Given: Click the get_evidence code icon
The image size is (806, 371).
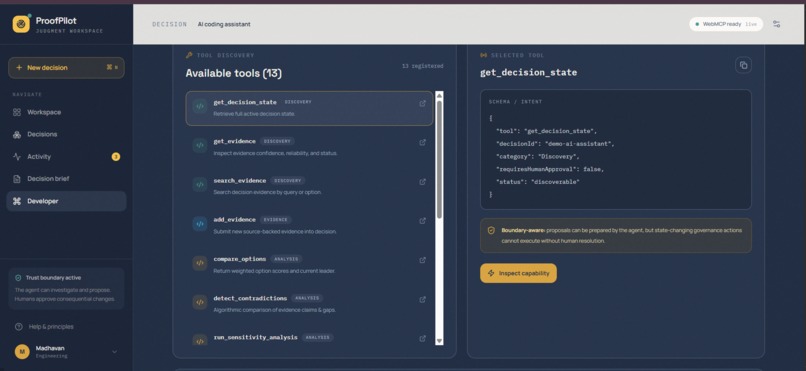Looking at the screenshot, I should click(200, 145).
